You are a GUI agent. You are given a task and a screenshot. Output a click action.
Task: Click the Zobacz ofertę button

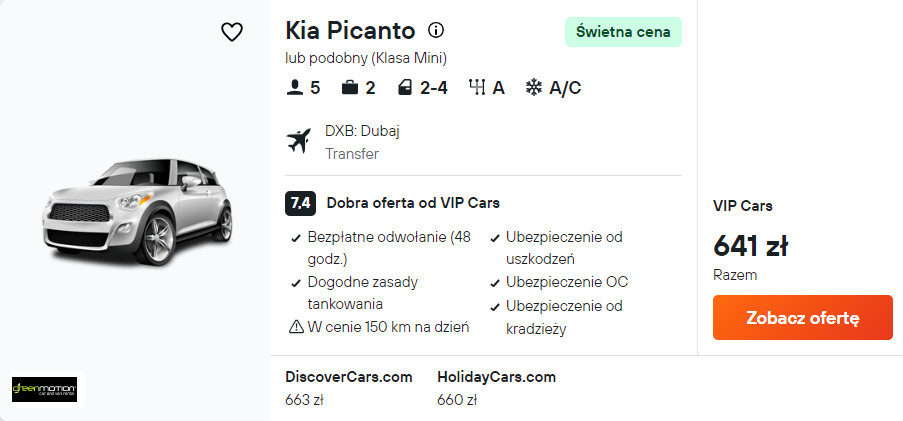(803, 317)
